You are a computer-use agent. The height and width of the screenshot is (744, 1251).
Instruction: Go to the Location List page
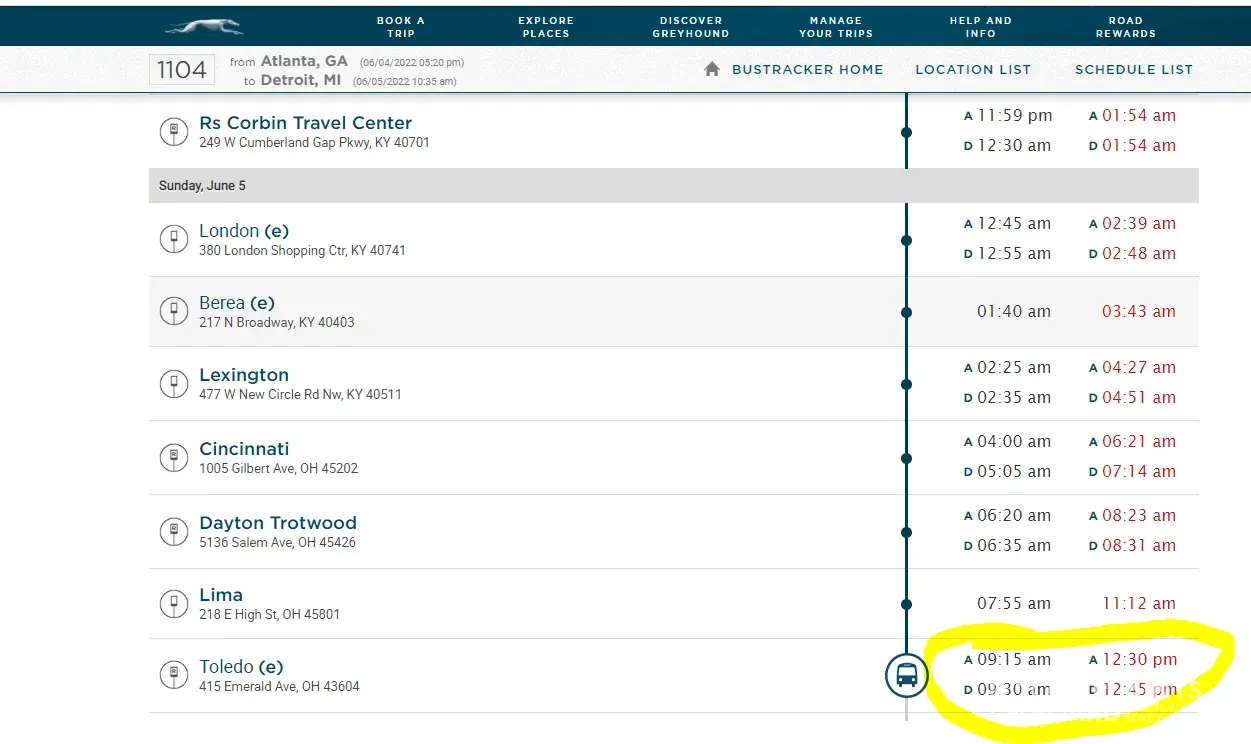pyautogui.click(x=973, y=70)
